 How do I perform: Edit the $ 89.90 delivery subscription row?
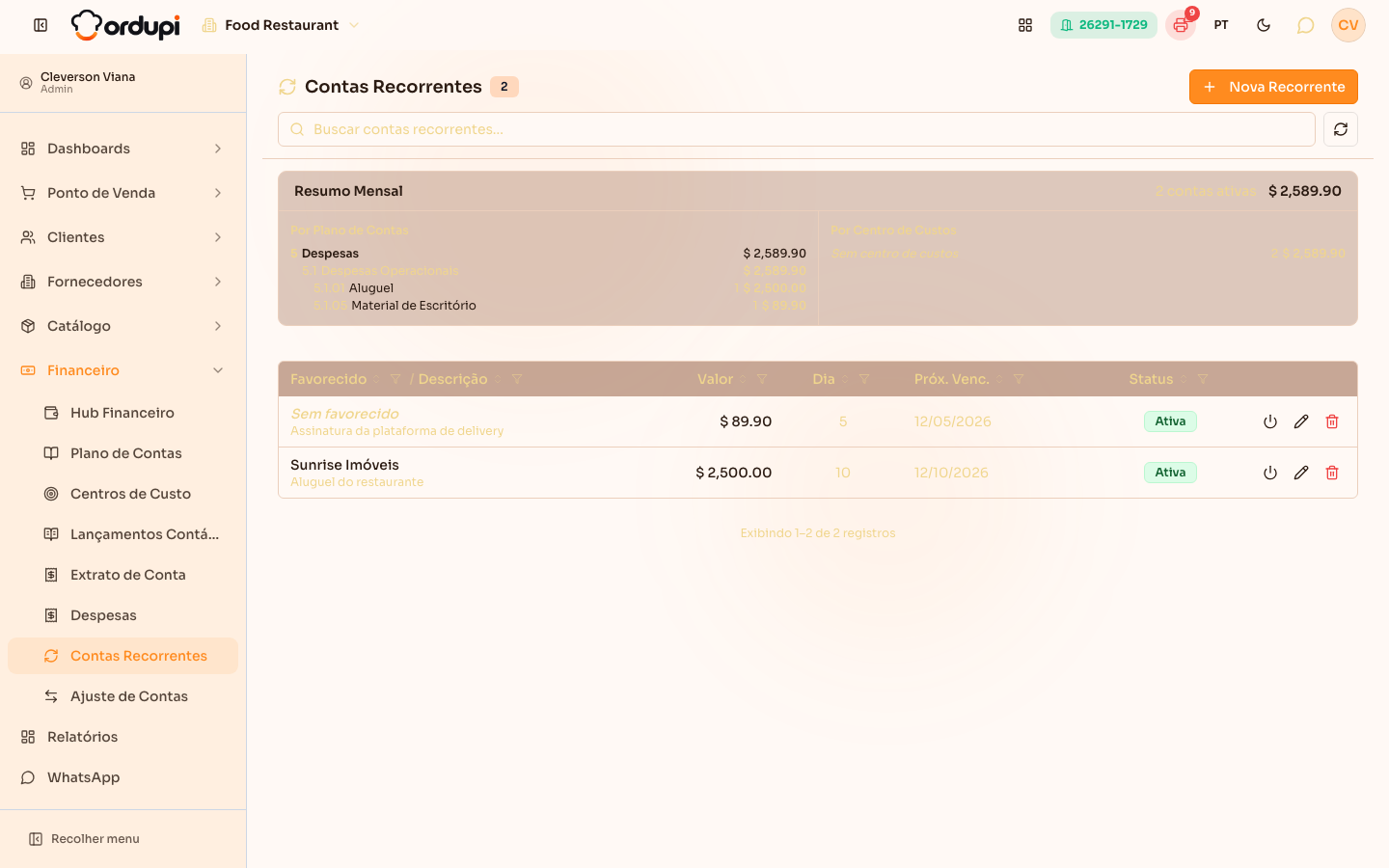1301,421
